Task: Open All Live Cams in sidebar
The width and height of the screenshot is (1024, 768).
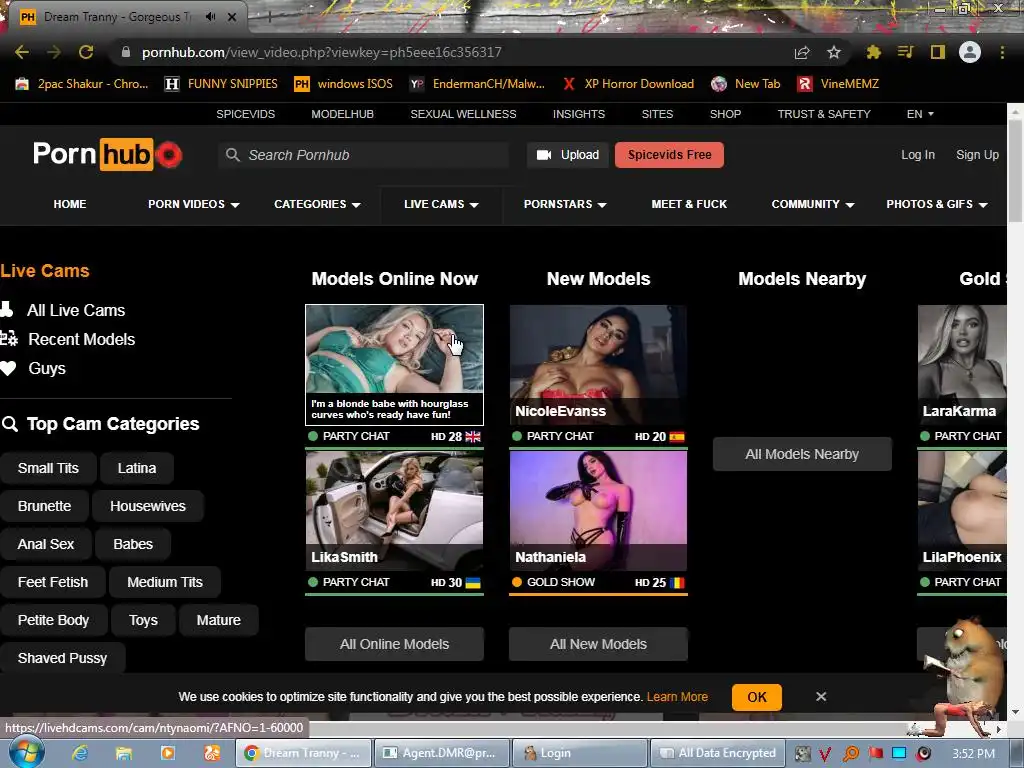Action: (76, 310)
